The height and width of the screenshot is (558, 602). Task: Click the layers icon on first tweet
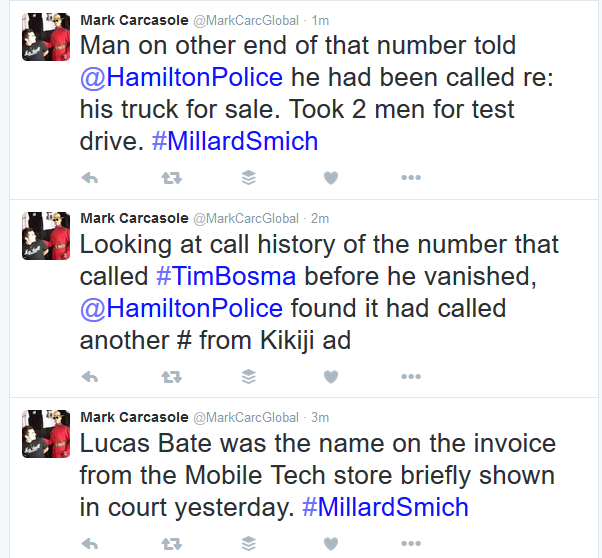tap(249, 178)
